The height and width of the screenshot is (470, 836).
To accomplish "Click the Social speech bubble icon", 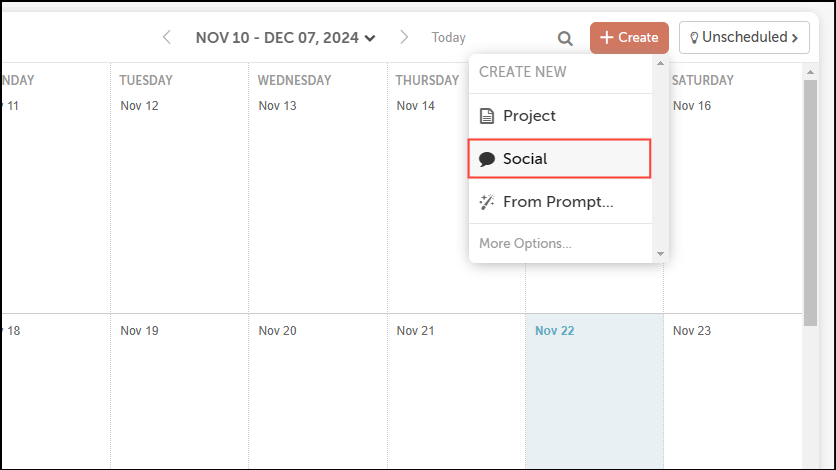I will (487, 159).
